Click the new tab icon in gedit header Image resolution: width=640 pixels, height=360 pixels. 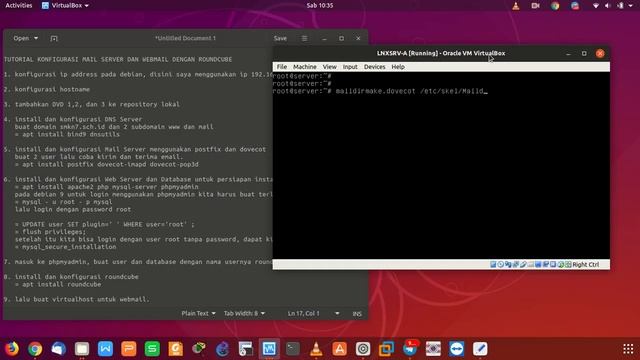54,38
